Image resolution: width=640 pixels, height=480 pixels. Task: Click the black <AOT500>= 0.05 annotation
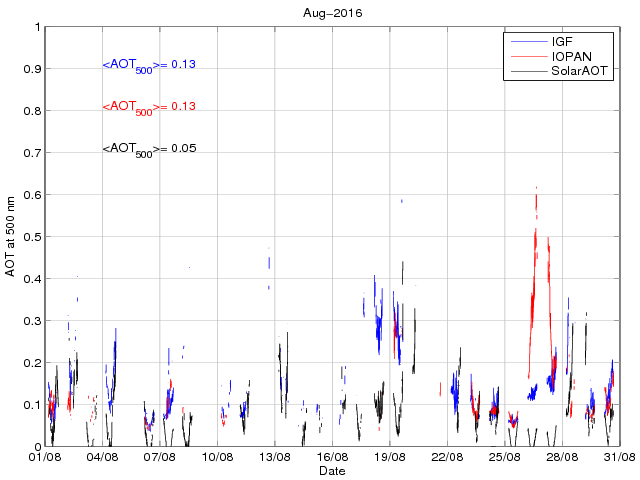click(x=149, y=149)
